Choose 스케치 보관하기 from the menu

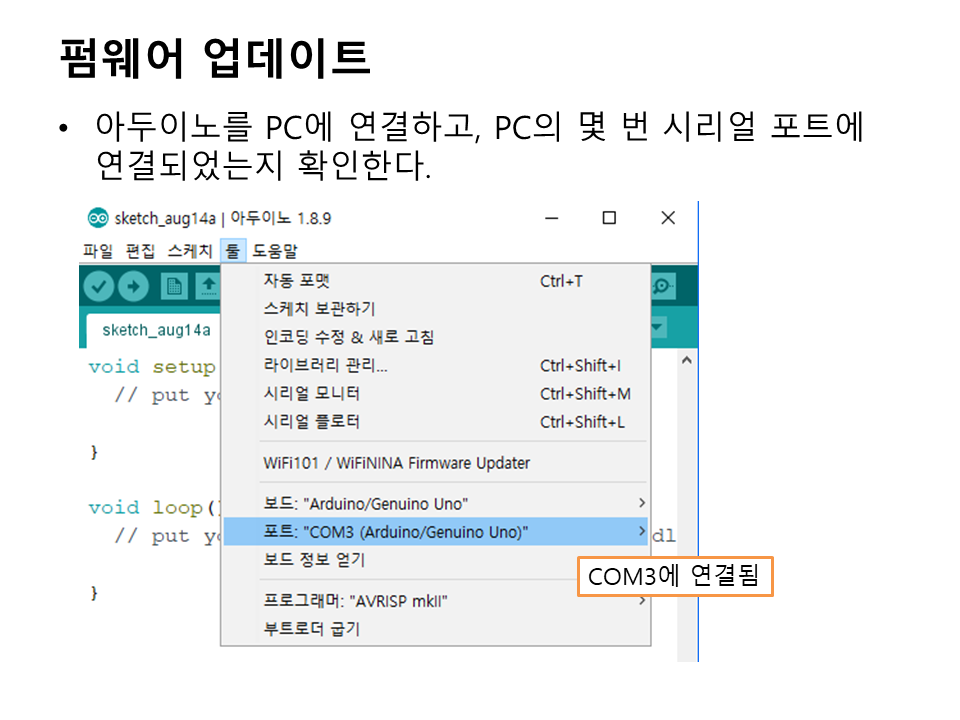click(435, 309)
